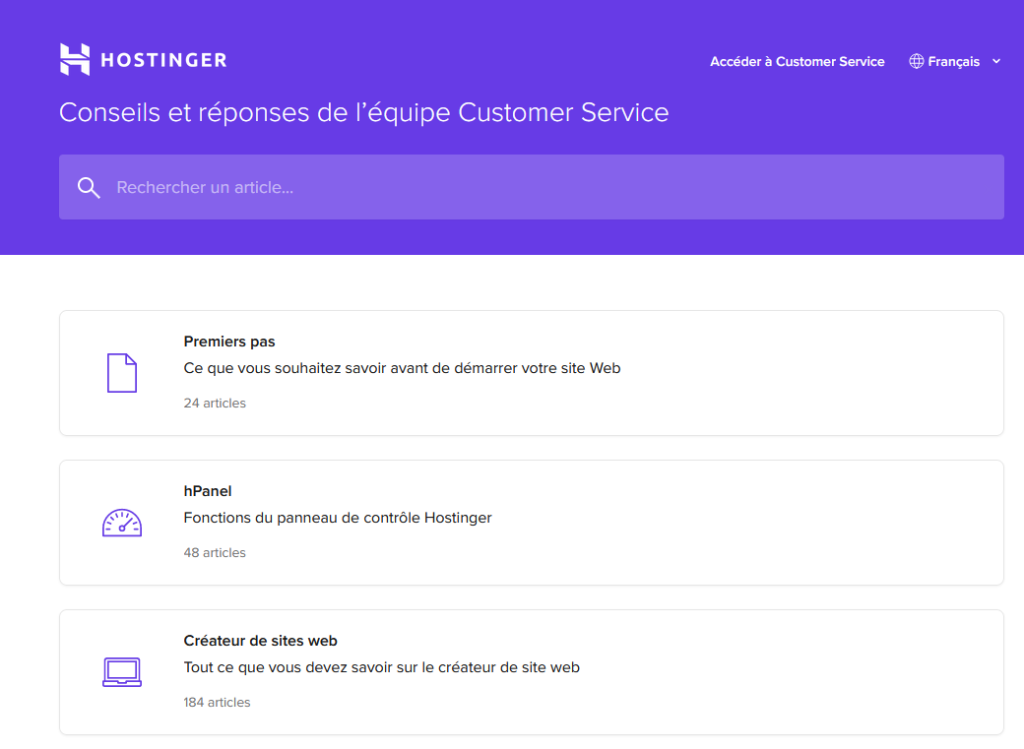
Task: Click the Premiers pas description text
Action: pos(402,368)
